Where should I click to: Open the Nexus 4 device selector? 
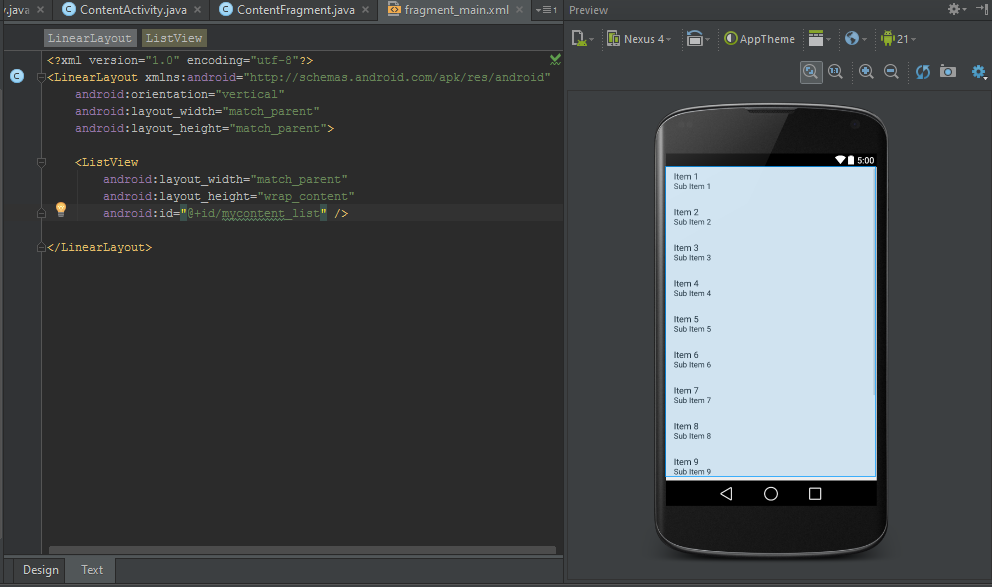(638, 39)
